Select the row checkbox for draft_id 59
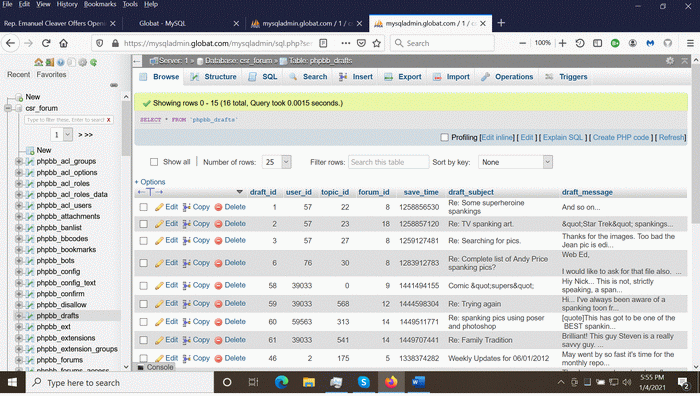The width and height of the screenshot is (700, 396). [x=143, y=304]
